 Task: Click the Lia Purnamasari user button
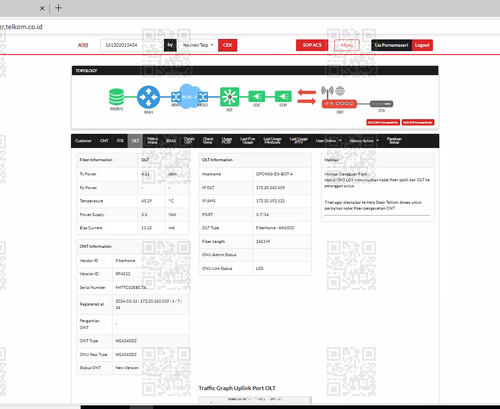coord(392,45)
